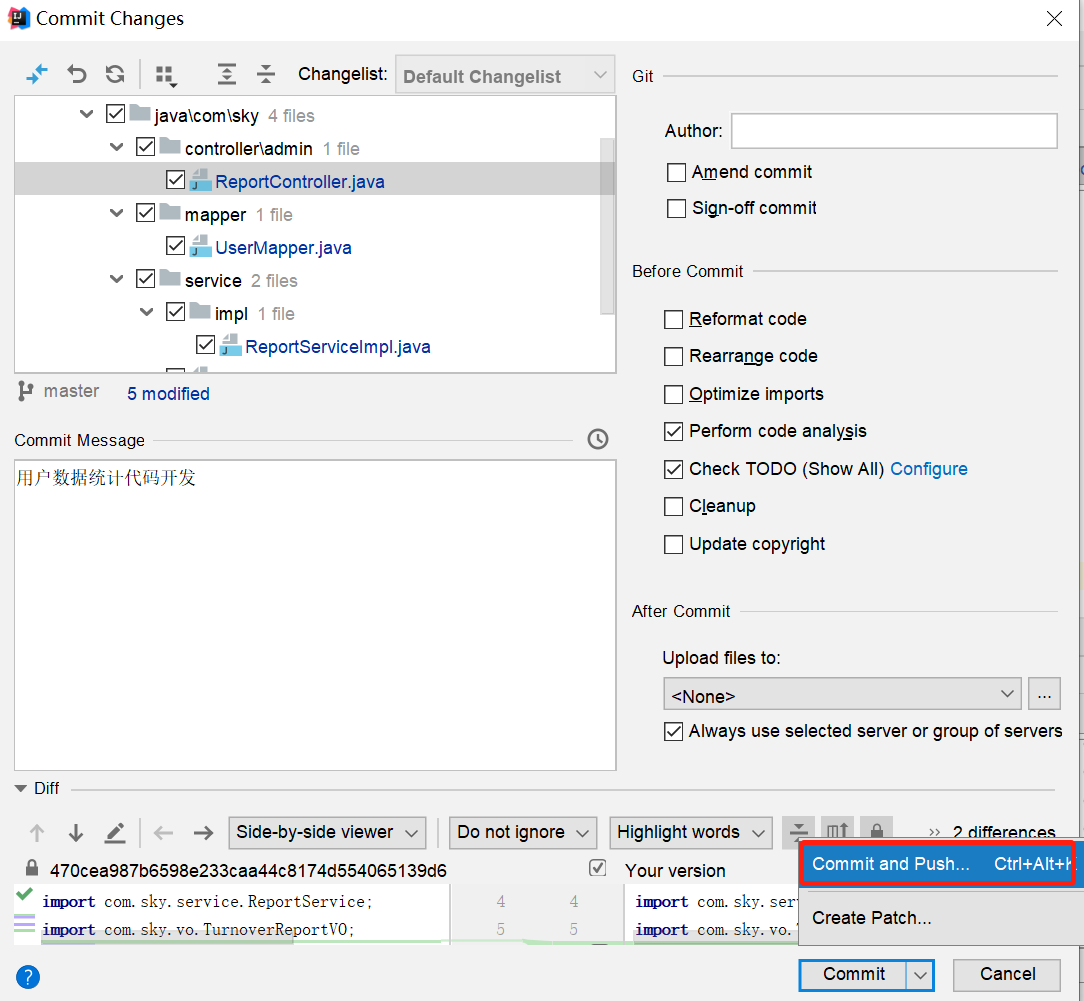Click the Collapse All icon
Screen dimensions: 1084x1001
[x=266, y=74]
